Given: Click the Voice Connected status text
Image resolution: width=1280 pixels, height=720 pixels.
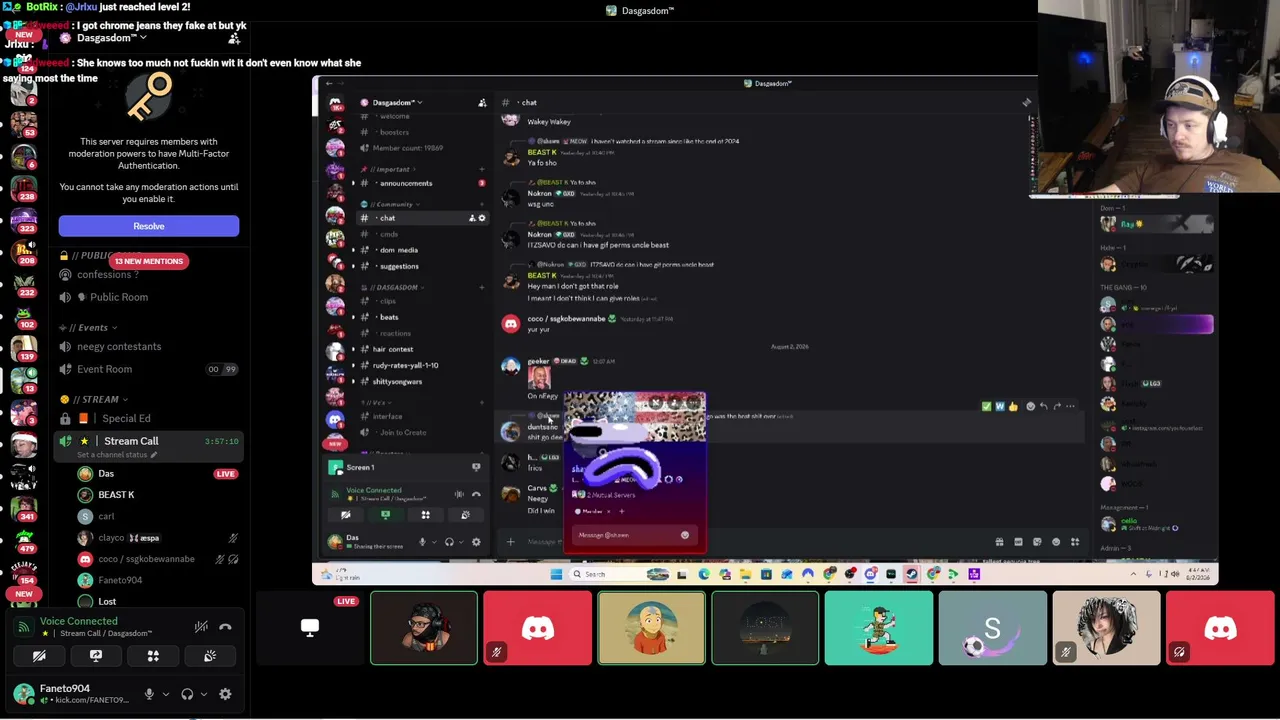Looking at the screenshot, I should click(x=78, y=621).
